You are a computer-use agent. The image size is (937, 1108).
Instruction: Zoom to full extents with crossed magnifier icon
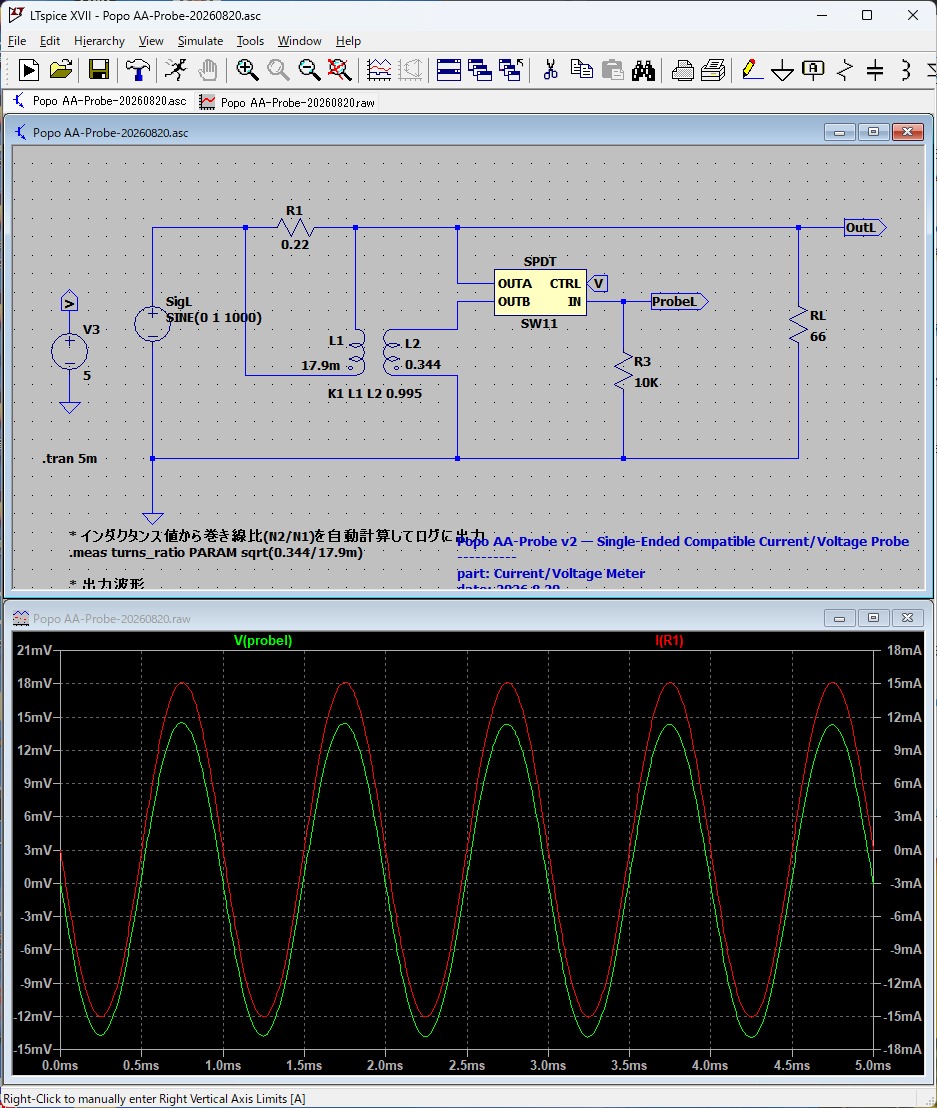(x=340, y=70)
